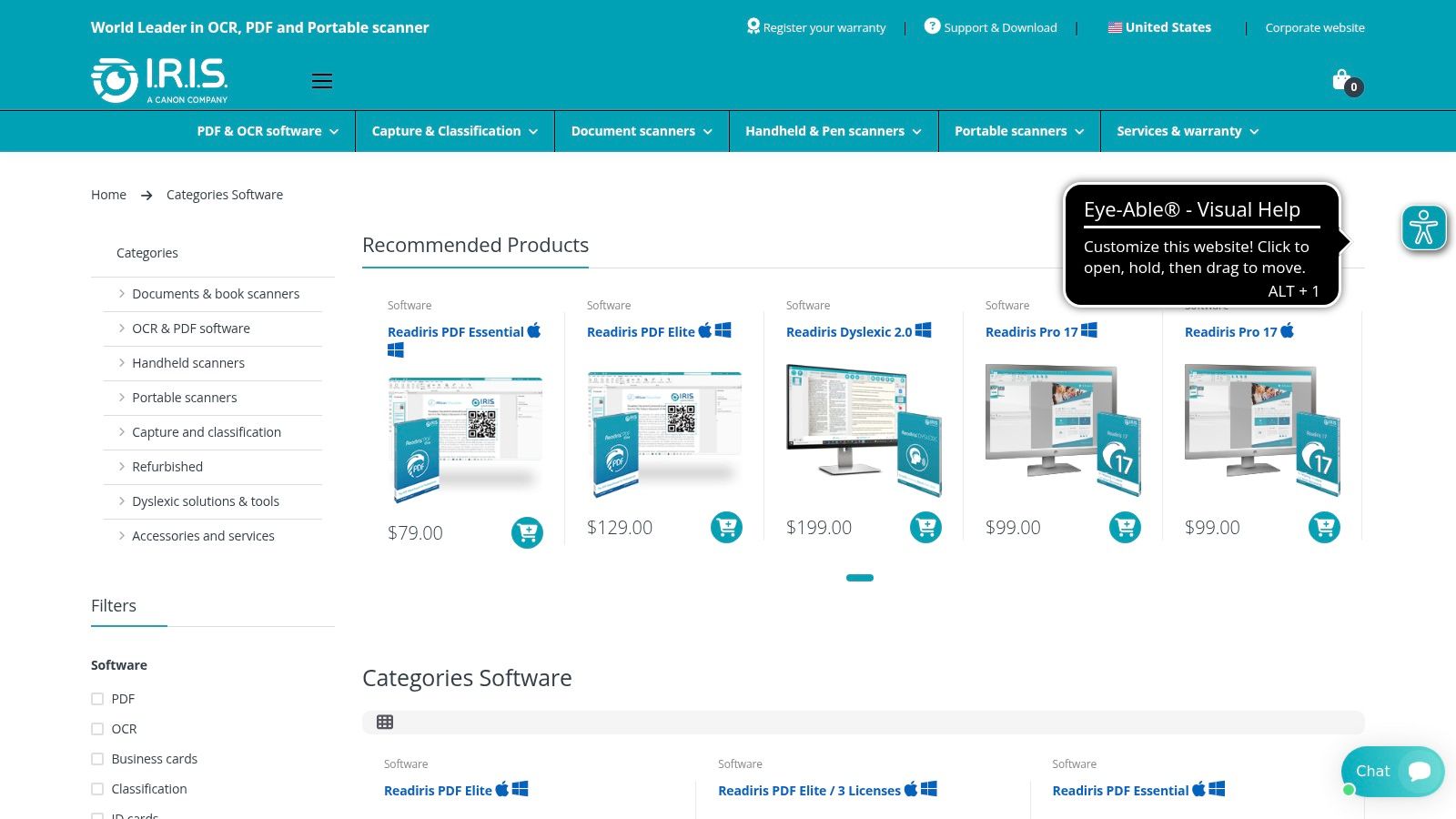Expand Document scanners menu dropdown
The image size is (1456, 819).
pos(641,131)
